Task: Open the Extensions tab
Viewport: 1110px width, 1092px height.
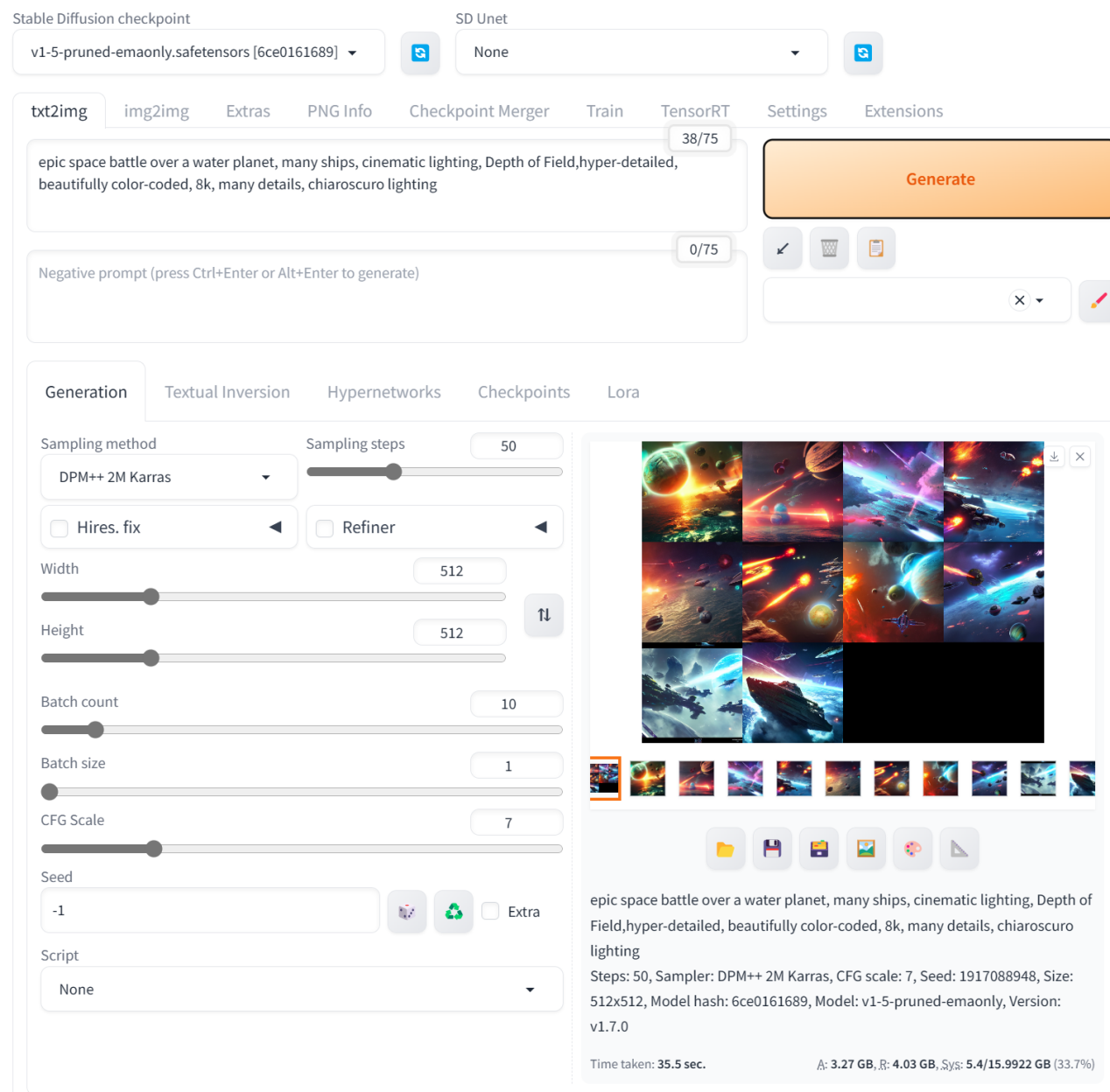Action: (903, 111)
